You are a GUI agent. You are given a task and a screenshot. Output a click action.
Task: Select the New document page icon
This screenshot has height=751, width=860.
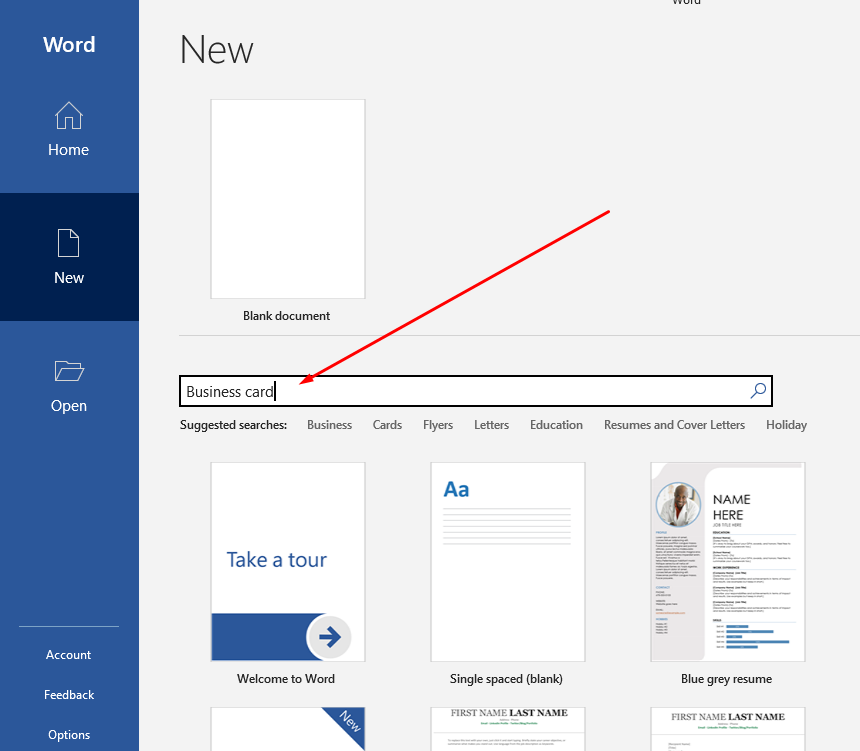pyautogui.click(x=68, y=243)
